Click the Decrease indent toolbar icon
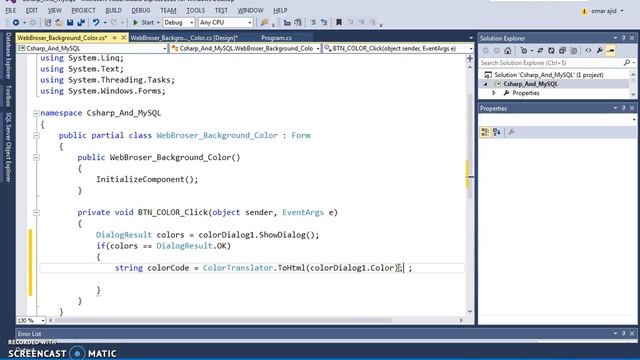This screenshot has width=640, height=360. tap(287, 23)
